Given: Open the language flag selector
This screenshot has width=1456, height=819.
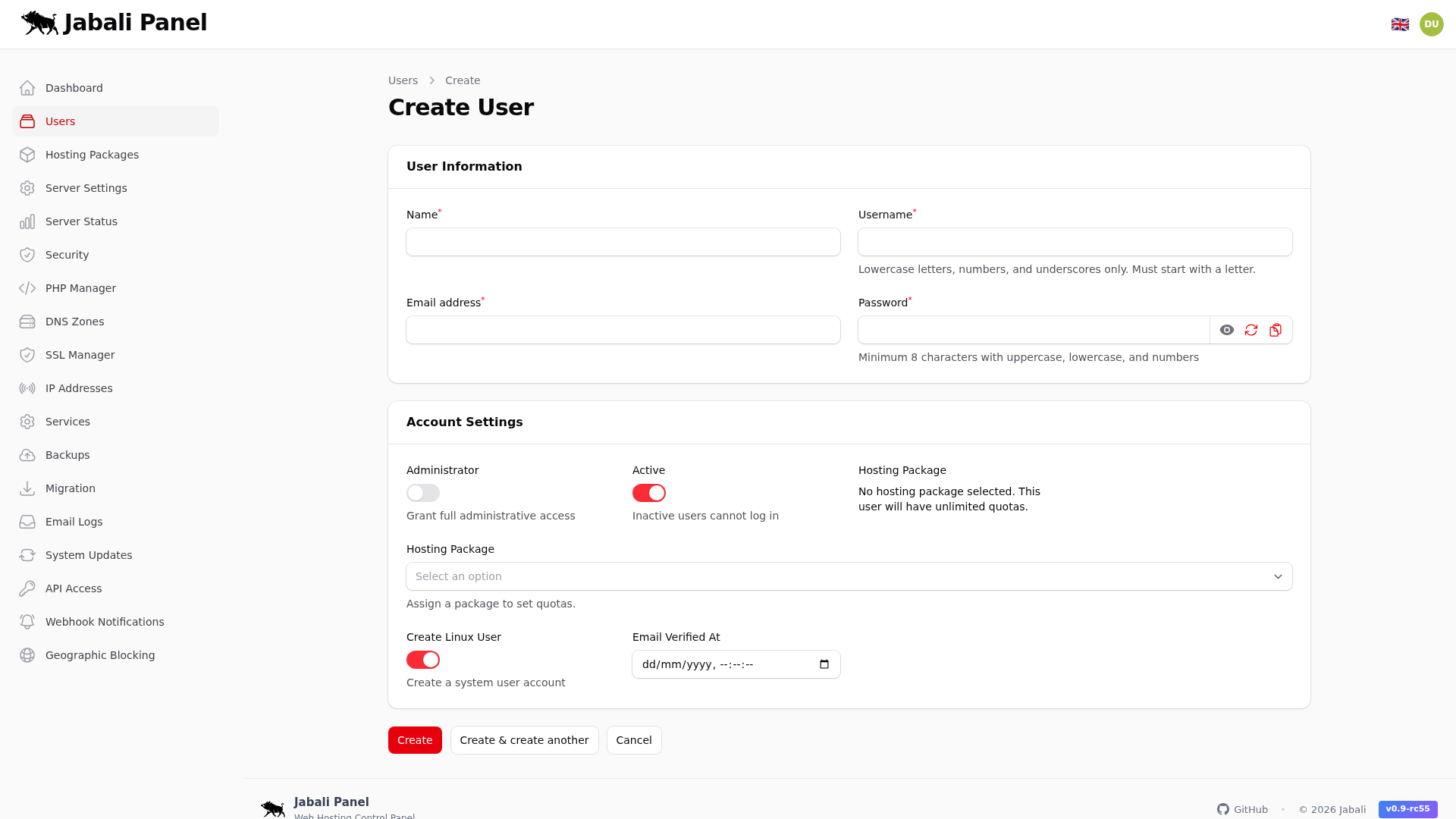Looking at the screenshot, I should click(x=1399, y=24).
